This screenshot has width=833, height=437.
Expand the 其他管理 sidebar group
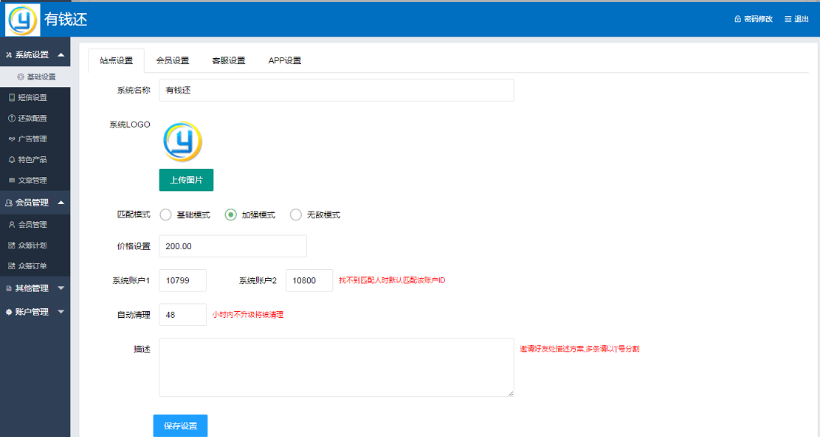[35, 288]
